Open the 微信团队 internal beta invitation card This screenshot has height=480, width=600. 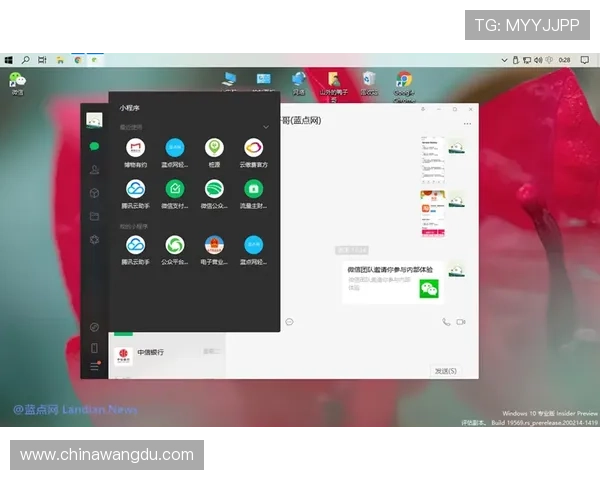coord(393,283)
